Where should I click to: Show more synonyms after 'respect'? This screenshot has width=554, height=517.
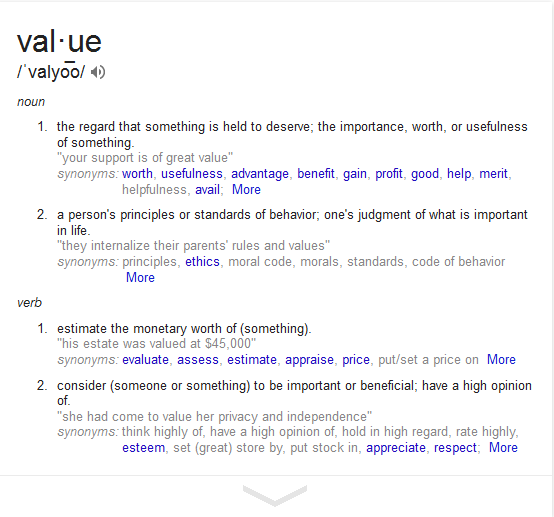pos(503,448)
